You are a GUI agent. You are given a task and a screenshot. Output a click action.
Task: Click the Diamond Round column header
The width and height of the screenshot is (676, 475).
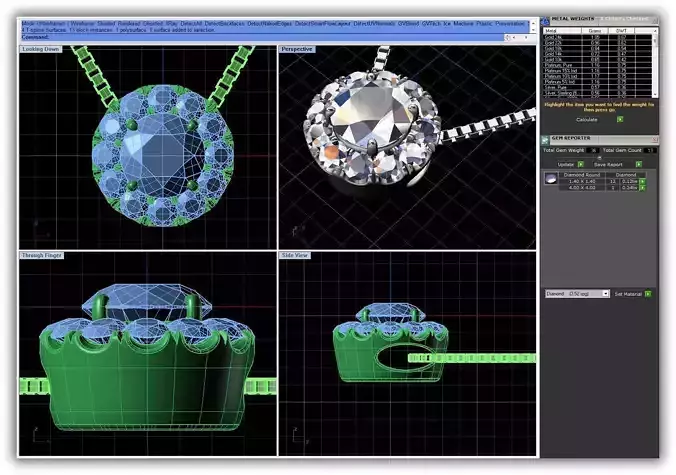(x=582, y=175)
